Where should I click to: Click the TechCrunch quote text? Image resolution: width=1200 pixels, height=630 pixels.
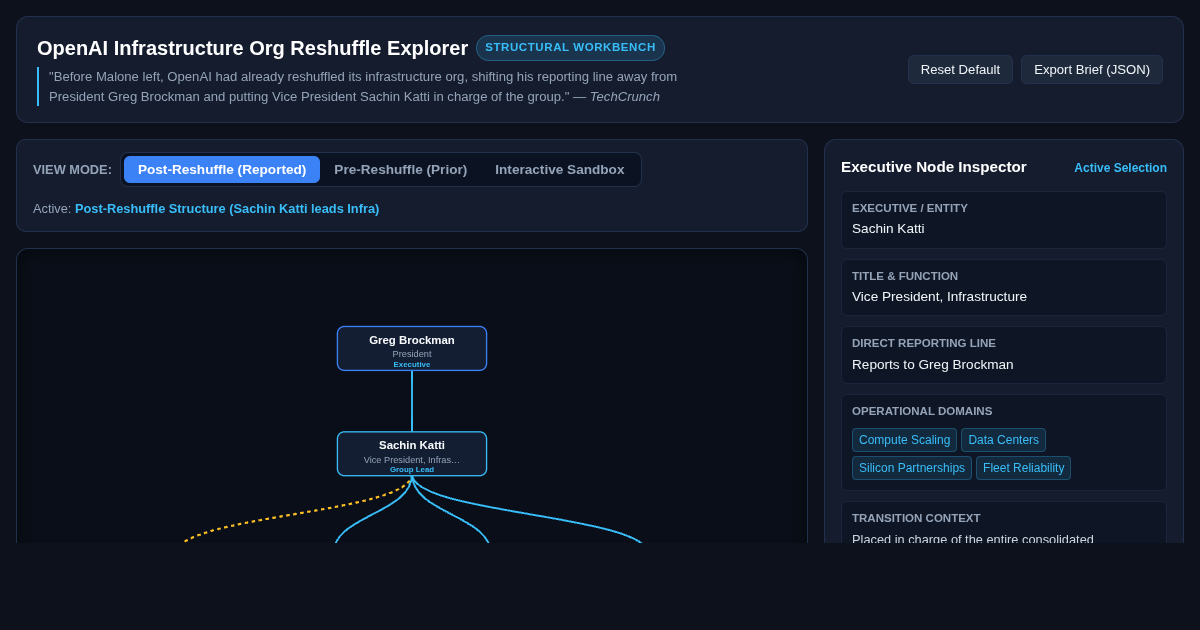pyautogui.click(x=363, y=87)
